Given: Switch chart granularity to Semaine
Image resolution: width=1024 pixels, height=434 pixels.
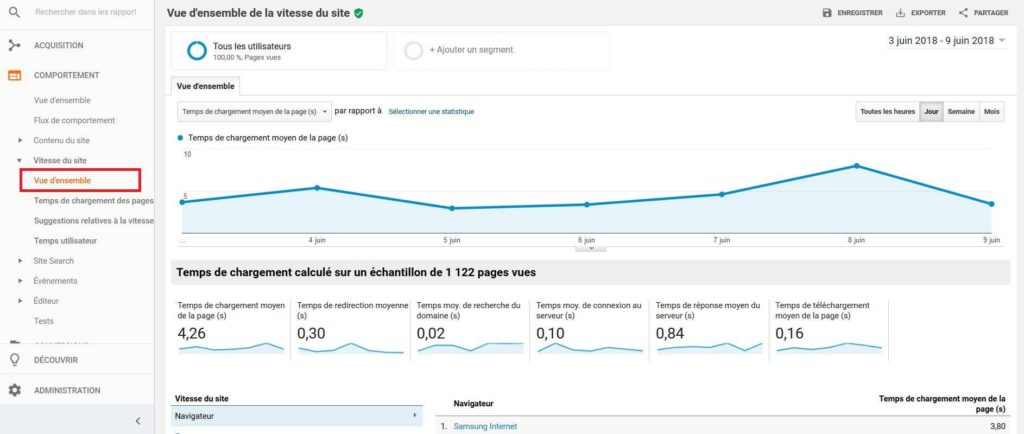Looking at the screenshot, I should pos(961,112).
